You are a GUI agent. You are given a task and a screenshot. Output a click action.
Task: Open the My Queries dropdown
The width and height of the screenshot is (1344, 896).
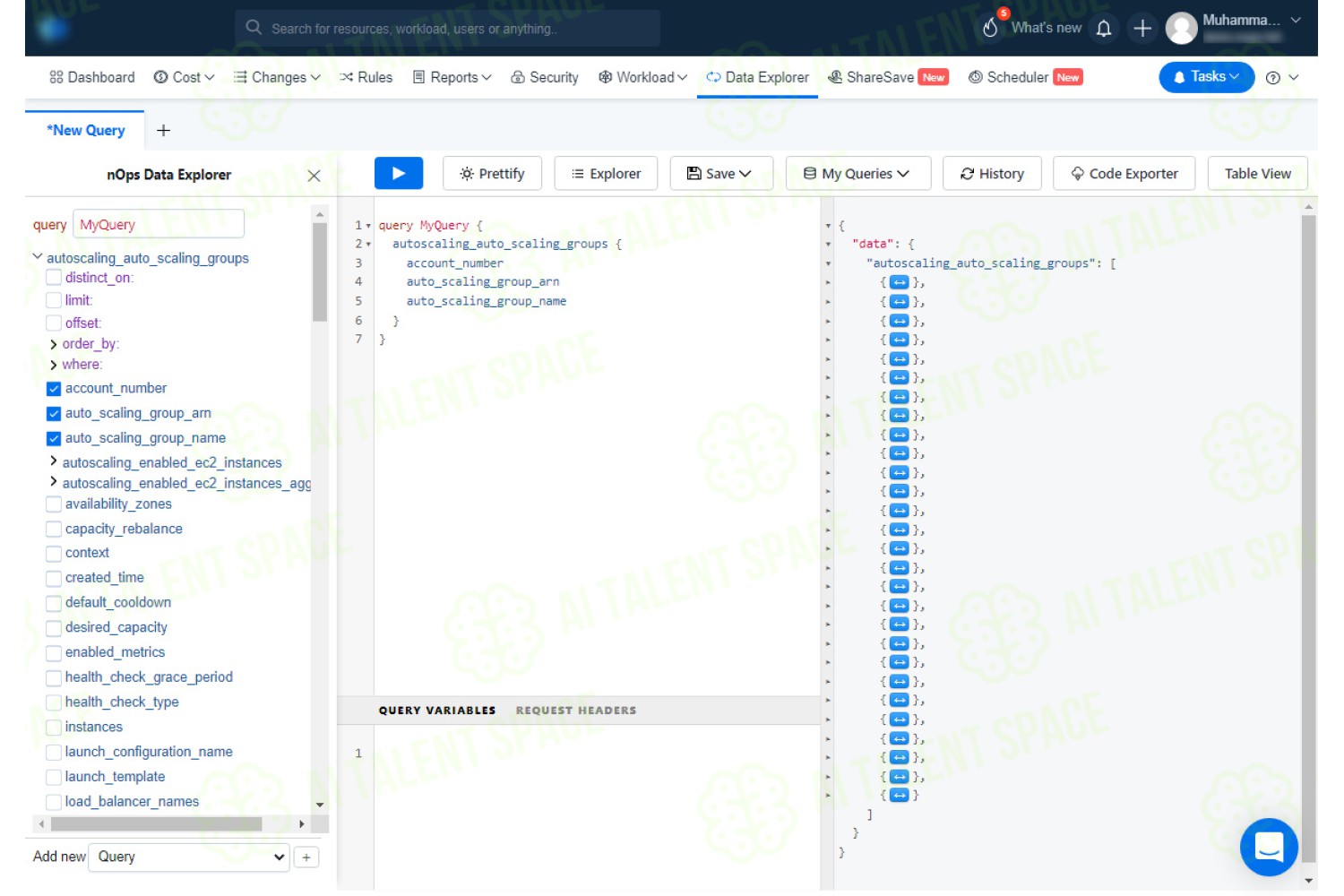pos(857,174)
